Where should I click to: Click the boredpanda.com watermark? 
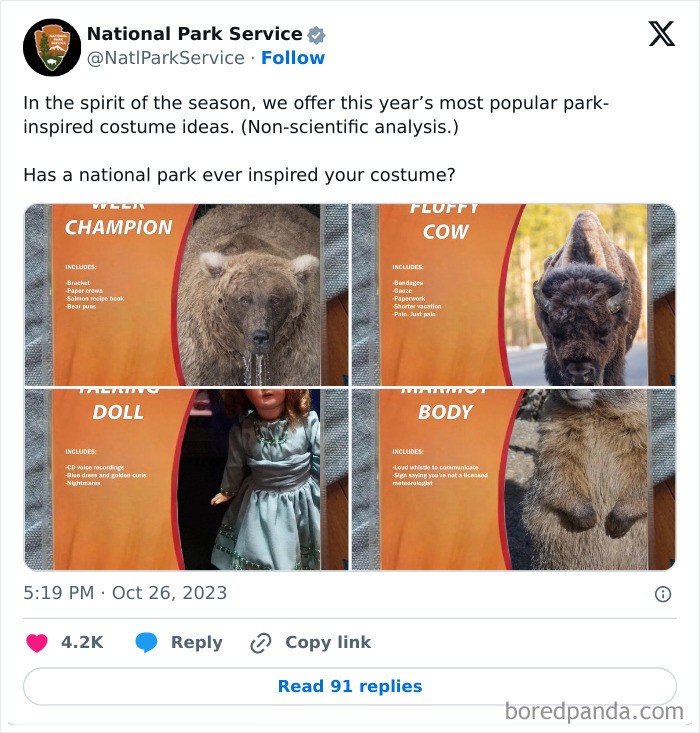(x=594, y=711)
